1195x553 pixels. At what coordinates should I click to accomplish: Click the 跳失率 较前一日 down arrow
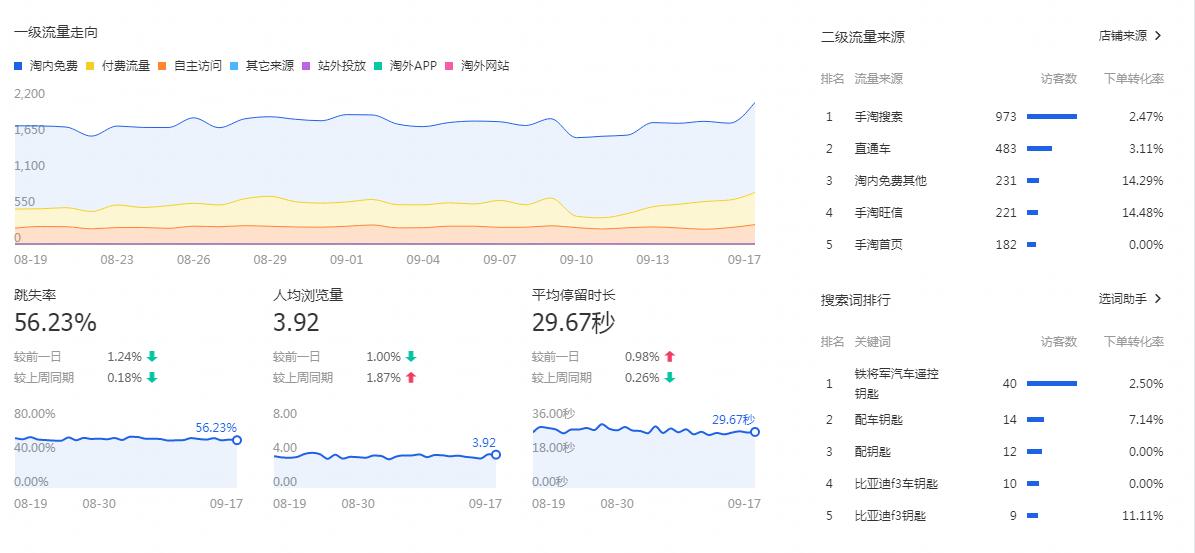[152, 356]
